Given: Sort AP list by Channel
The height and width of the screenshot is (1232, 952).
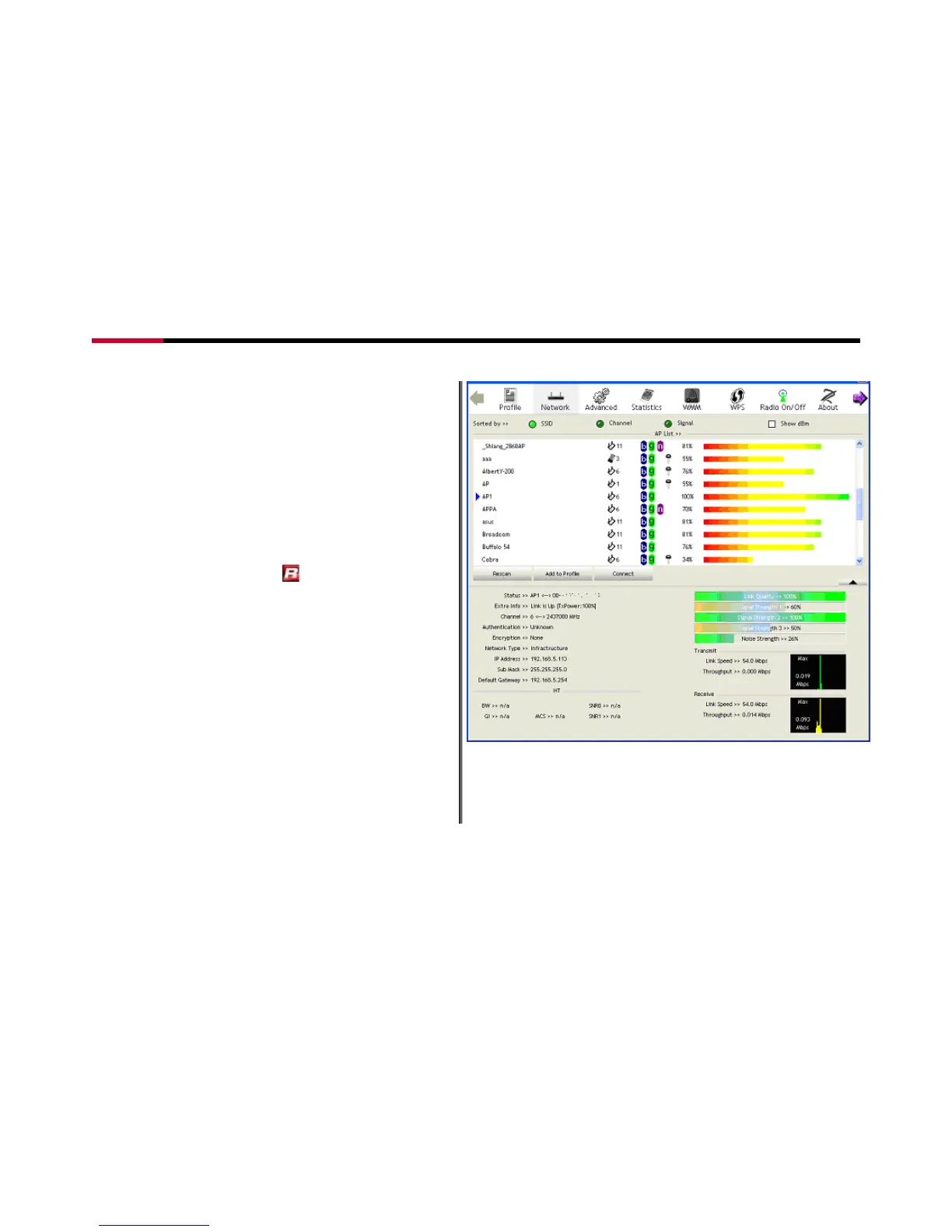Looking at the screenshot, I should [x=600, y=424].
